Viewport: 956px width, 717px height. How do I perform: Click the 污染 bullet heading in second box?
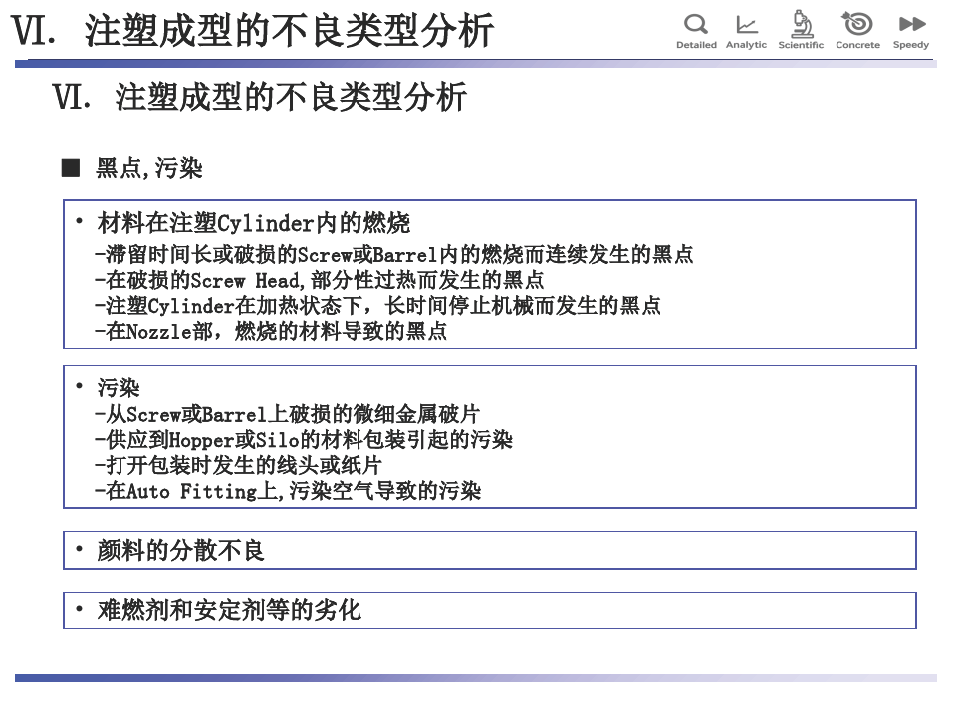(118, 388)
